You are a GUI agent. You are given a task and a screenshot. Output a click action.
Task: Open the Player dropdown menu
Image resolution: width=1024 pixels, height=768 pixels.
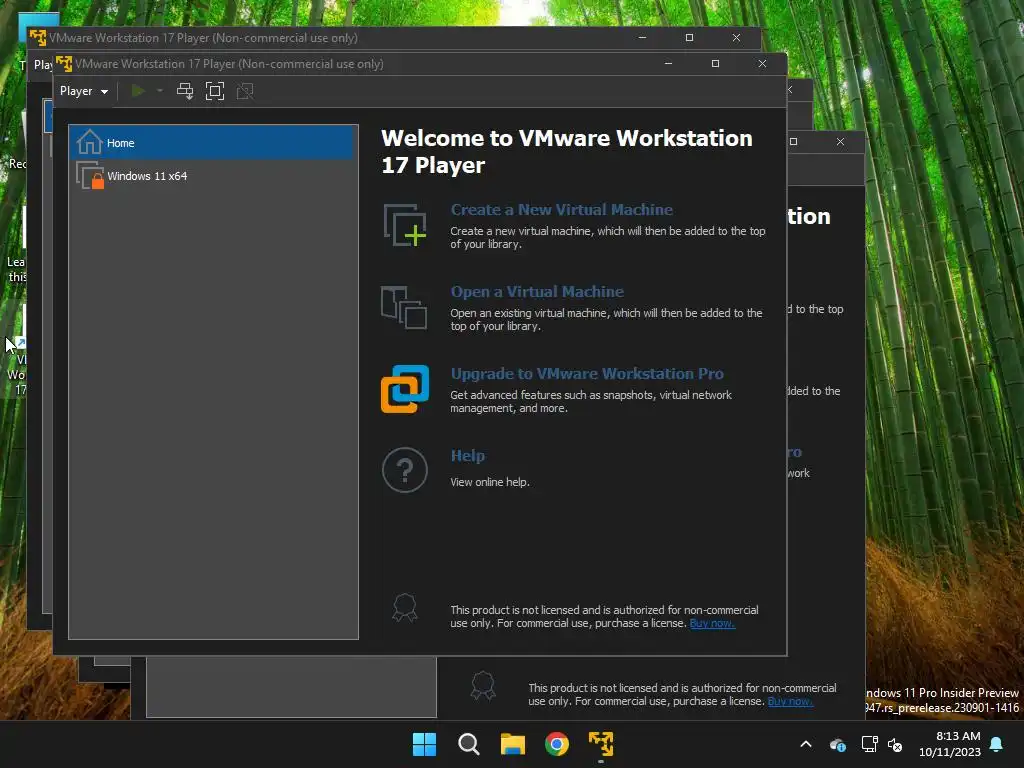84,91
